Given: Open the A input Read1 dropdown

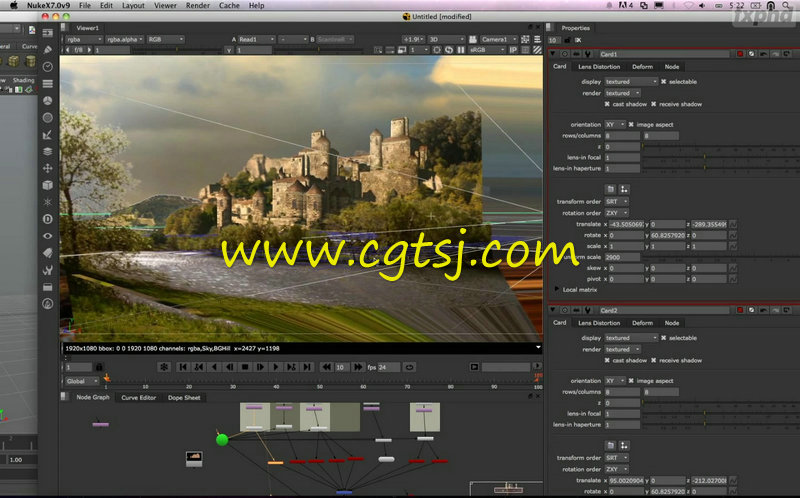Looking at the screenshot, I should (257, 39).
